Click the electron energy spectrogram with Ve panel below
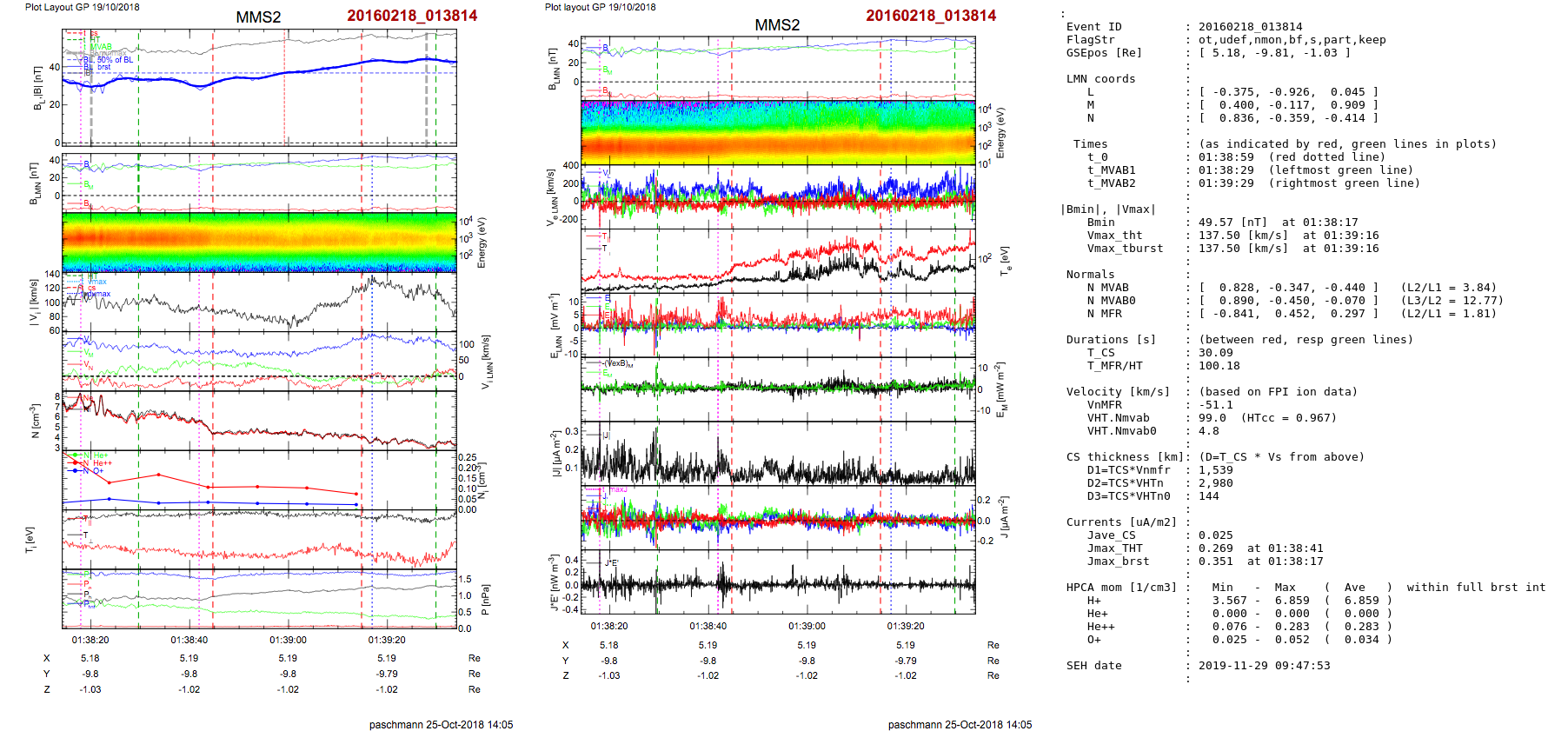 778,132
